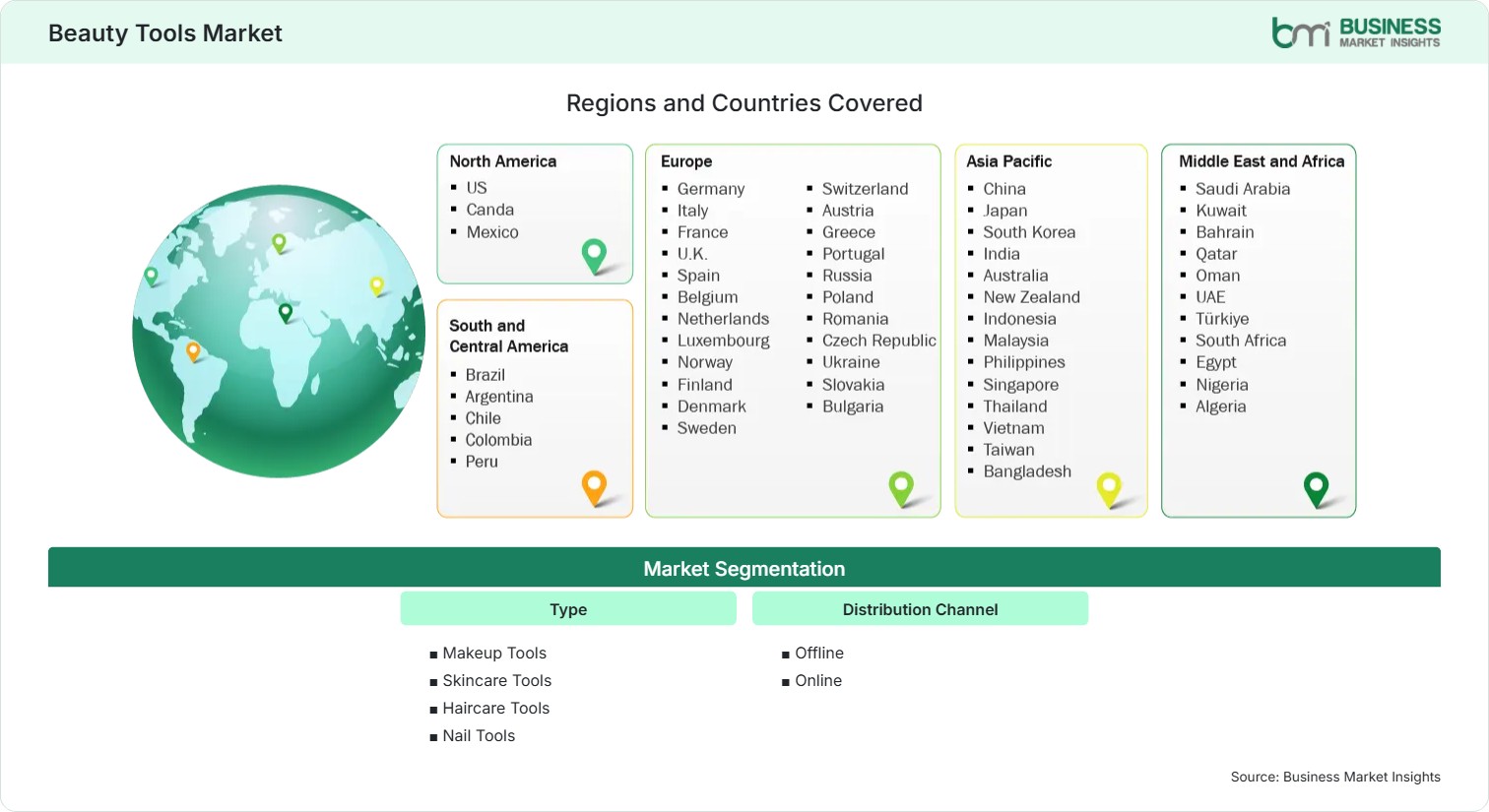Click the Market Segmentation banner
This screenshot has height=812, width=1489.
pos(744,568)
